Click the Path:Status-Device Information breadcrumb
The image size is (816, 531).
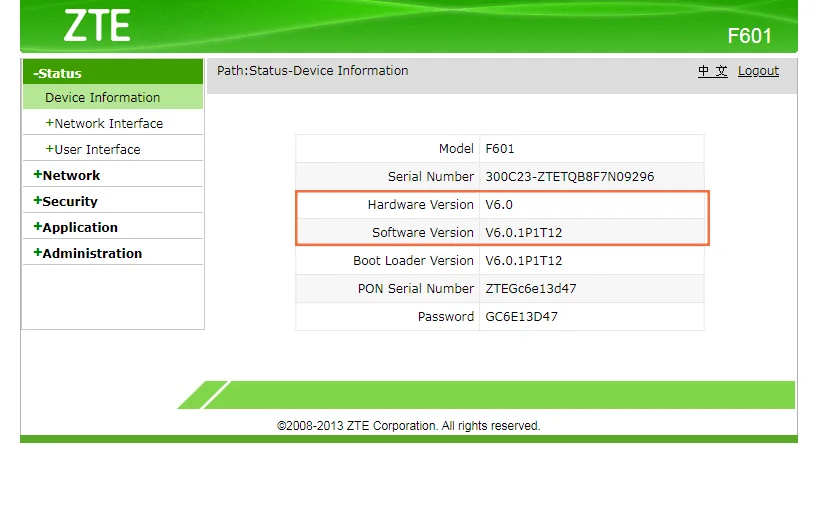click(x=312, y=71)
